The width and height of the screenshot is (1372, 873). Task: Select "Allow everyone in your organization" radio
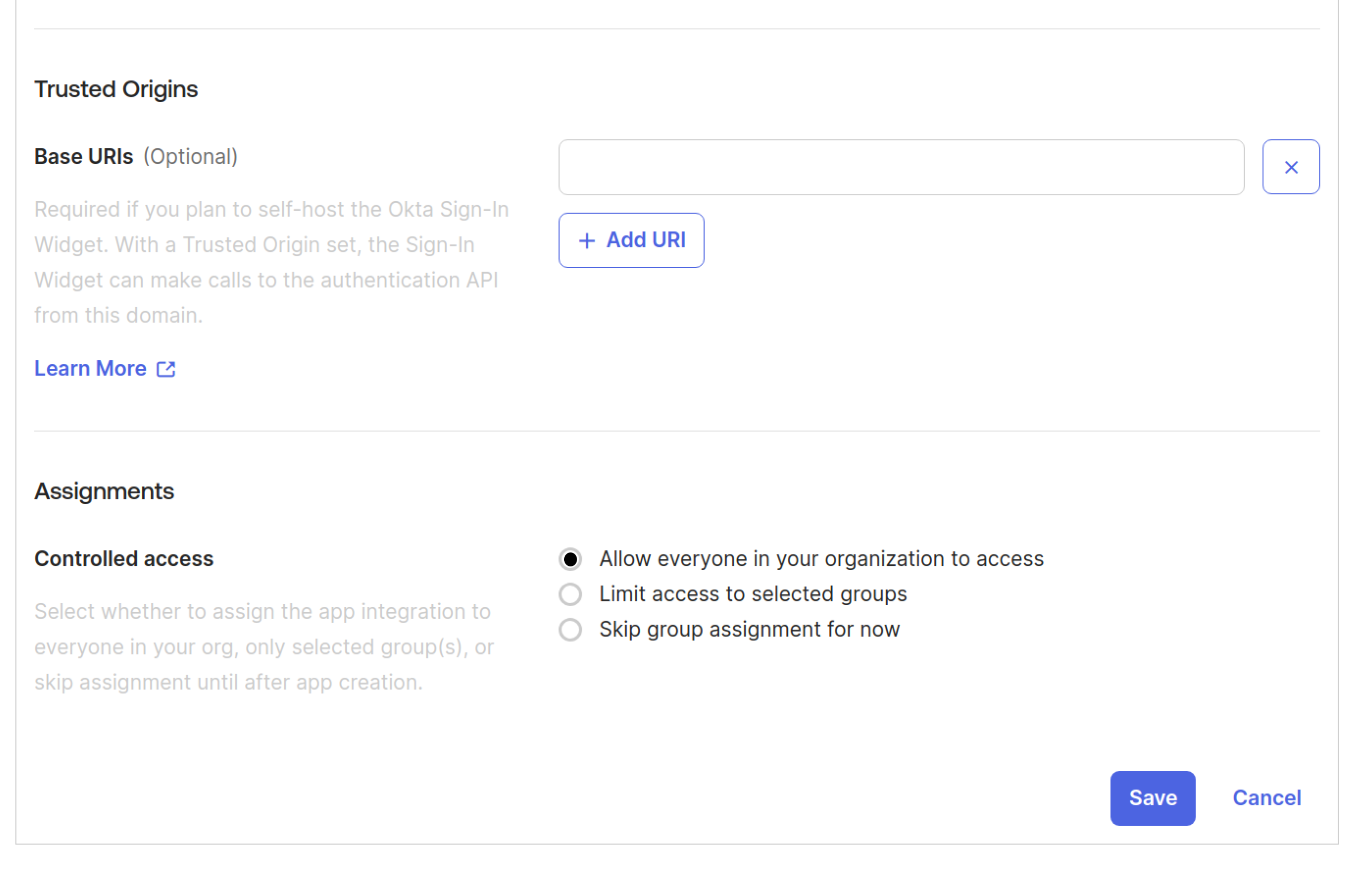tap(570, 559)
